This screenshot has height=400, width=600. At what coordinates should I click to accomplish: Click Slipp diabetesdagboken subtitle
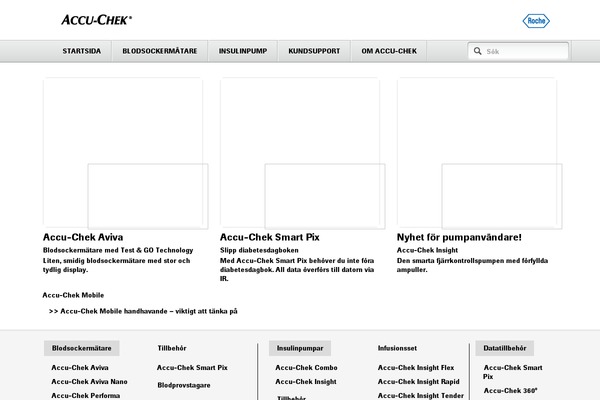[259, 250]
